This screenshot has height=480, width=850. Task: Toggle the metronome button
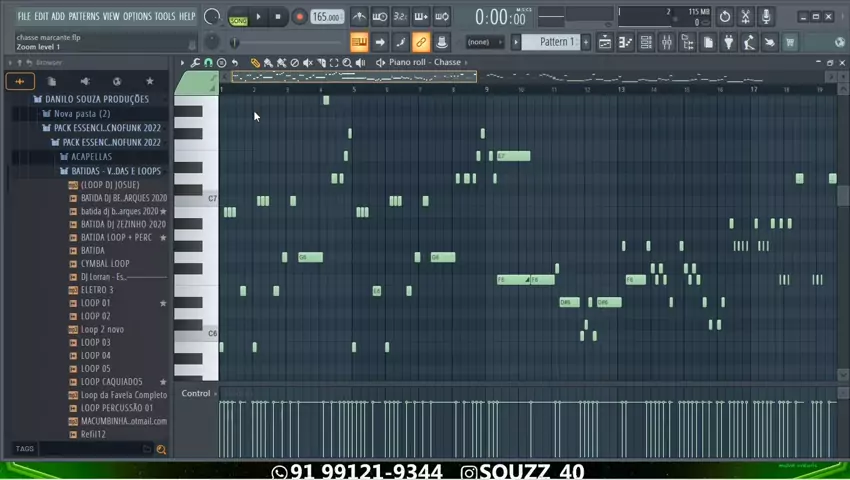359,17
